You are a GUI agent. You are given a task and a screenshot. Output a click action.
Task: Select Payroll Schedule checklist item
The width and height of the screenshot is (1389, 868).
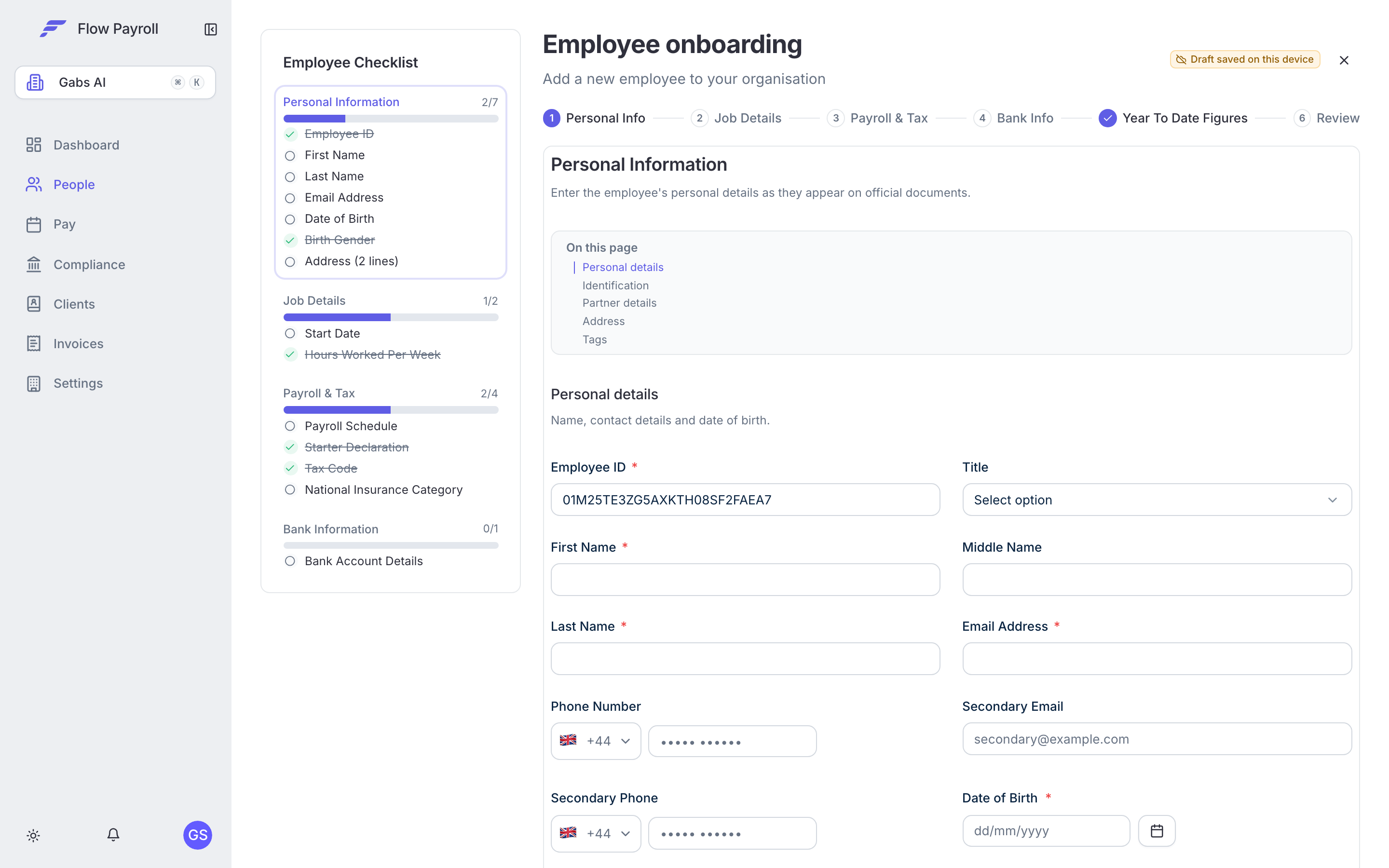[x=341, y=426]
